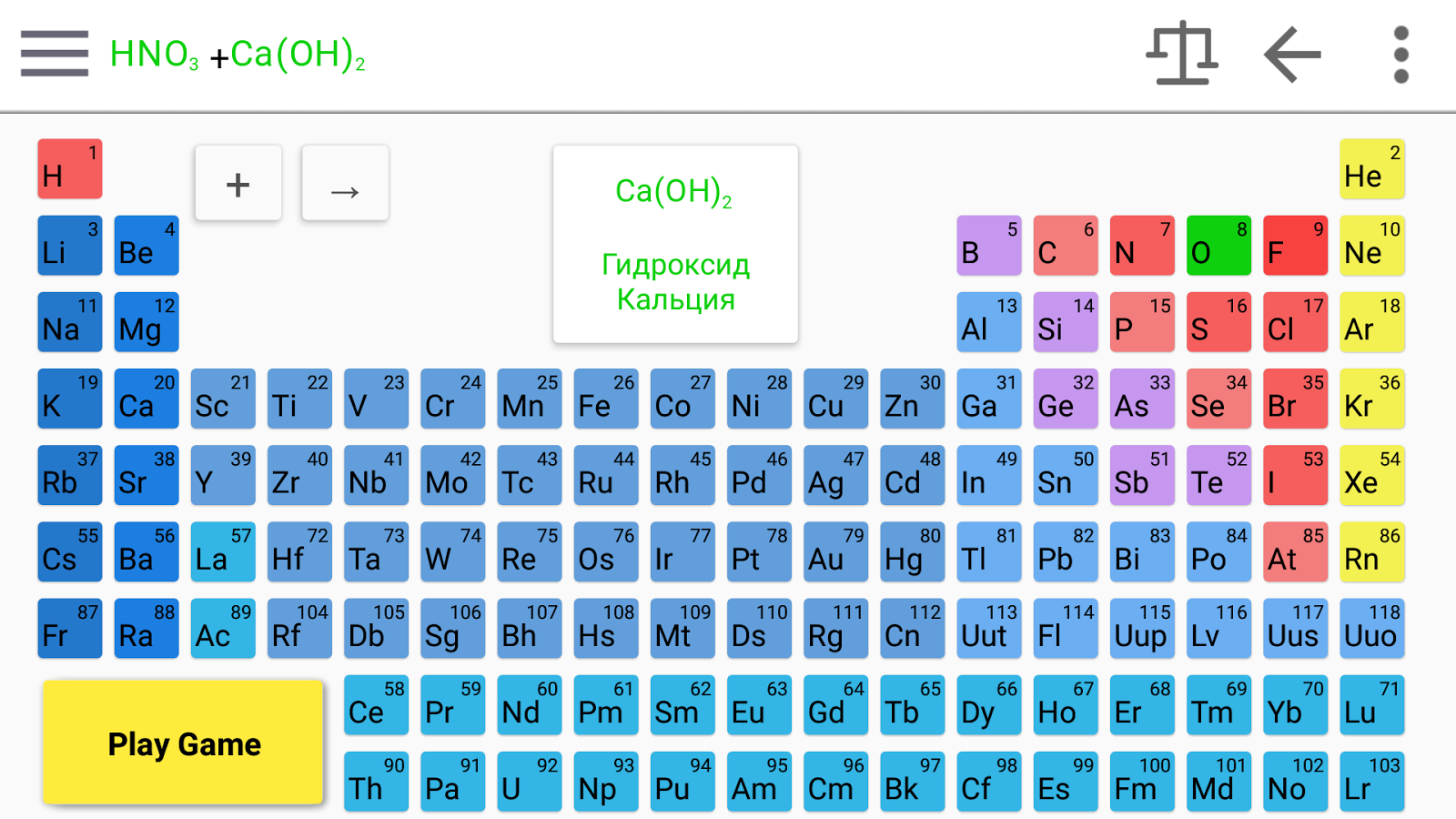Choose the Uranium element tile
The height and width of the screenshot is (819, 1456).
pos(529,782)
